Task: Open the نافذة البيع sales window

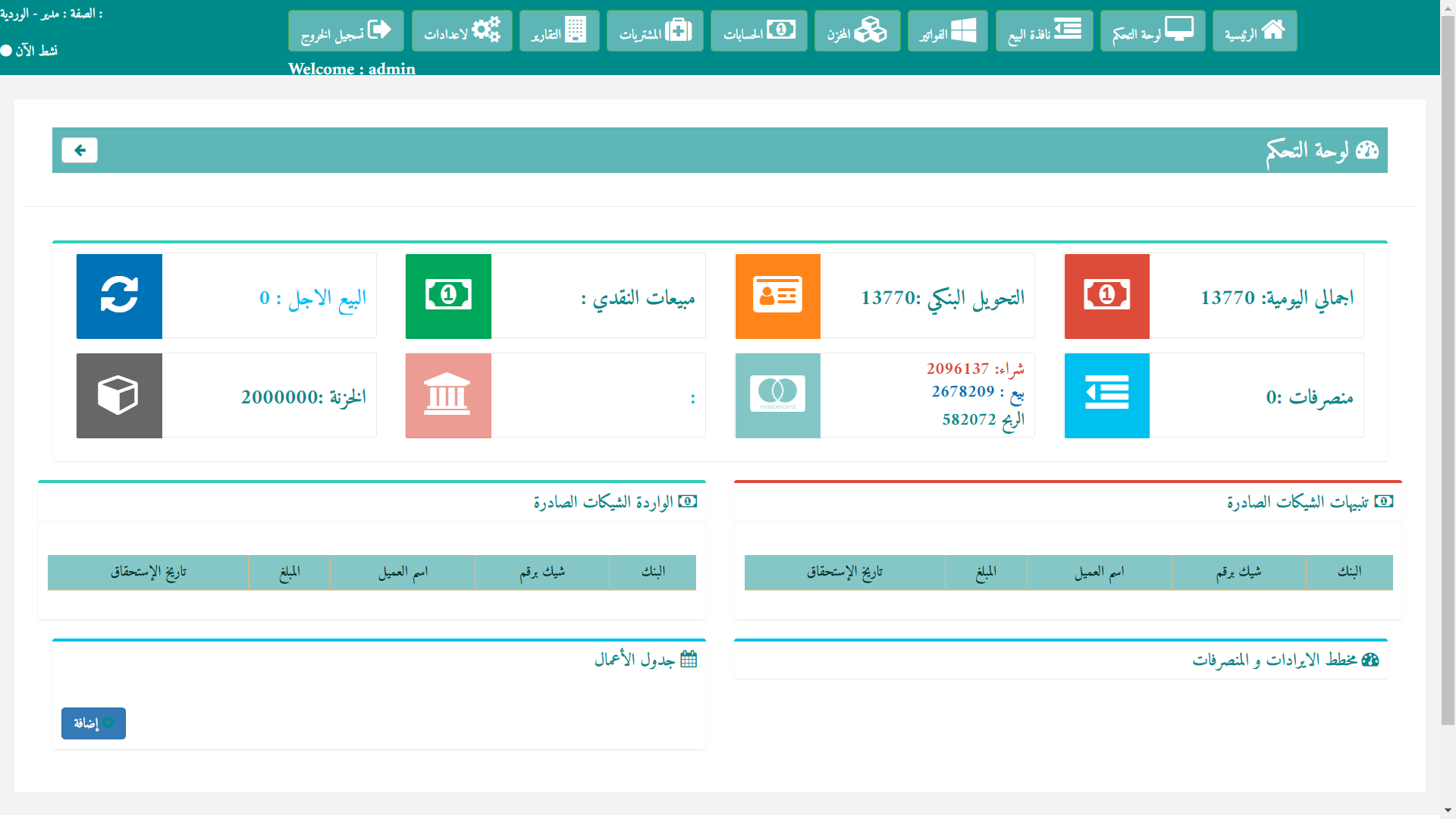Action: click(x=1044, y=31)
